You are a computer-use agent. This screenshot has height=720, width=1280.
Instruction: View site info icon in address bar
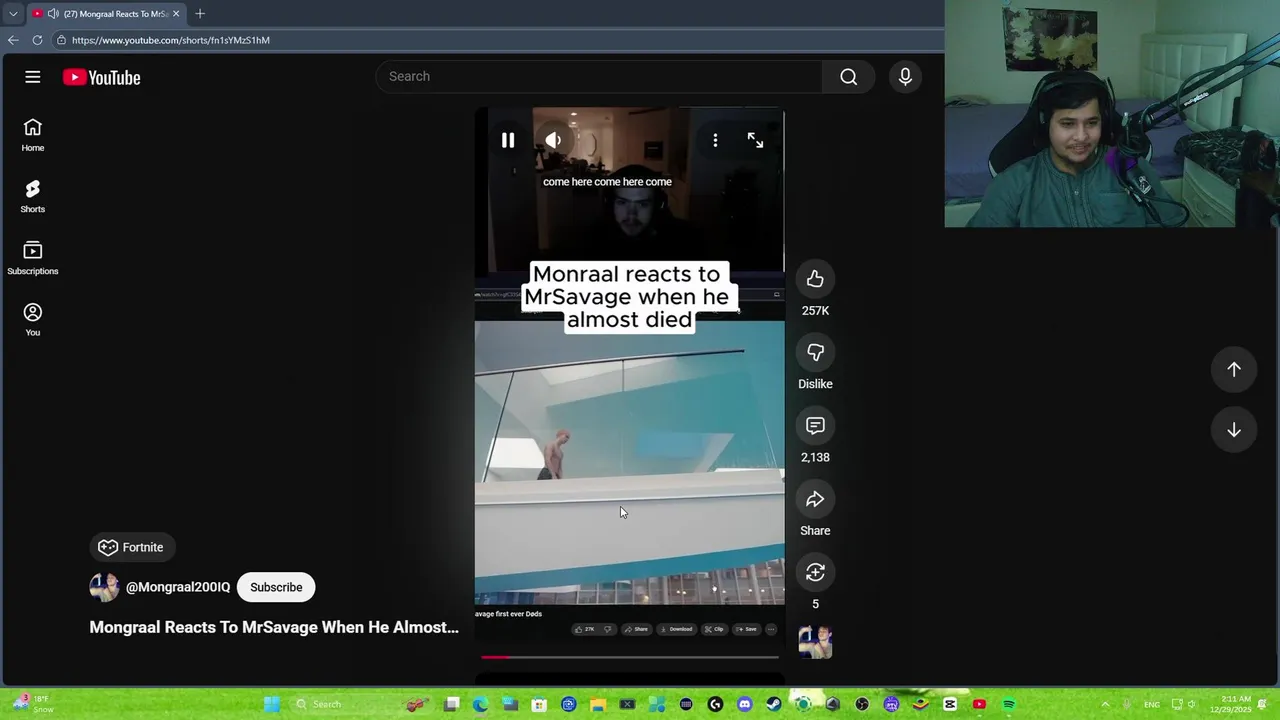[61, 40]
